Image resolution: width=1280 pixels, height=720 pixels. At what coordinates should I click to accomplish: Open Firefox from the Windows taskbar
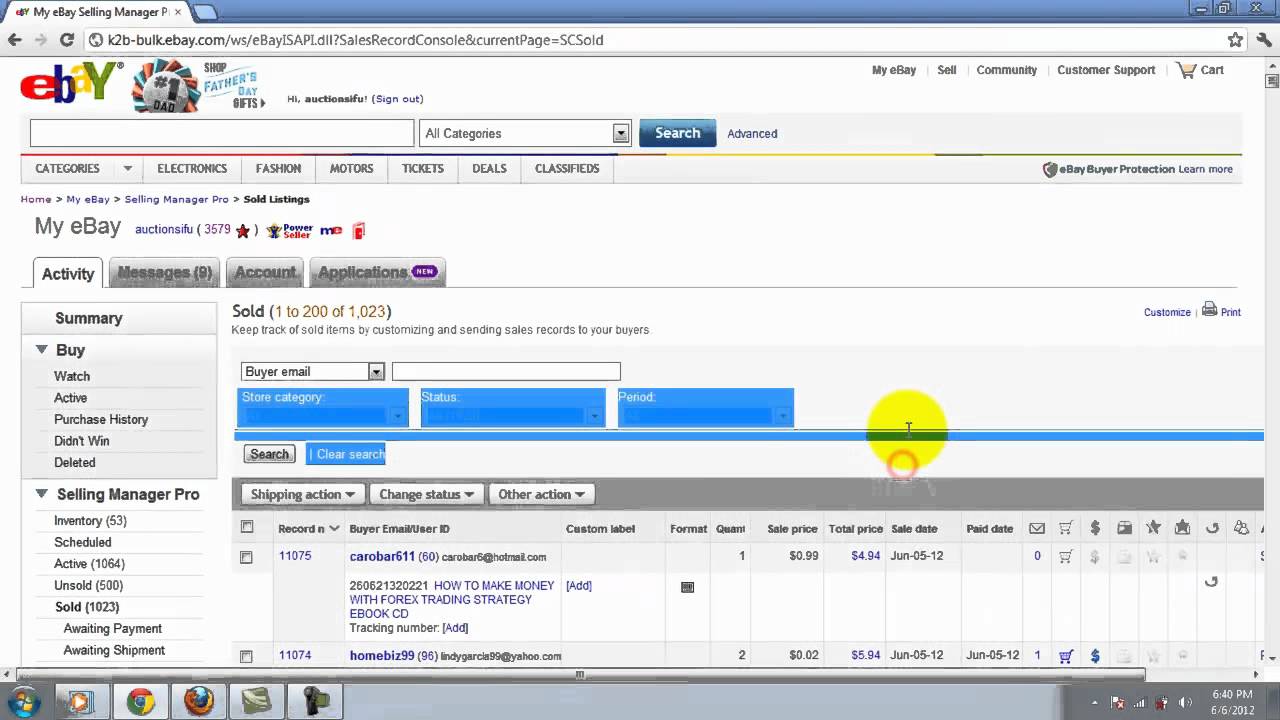click(x=198, y=702)
